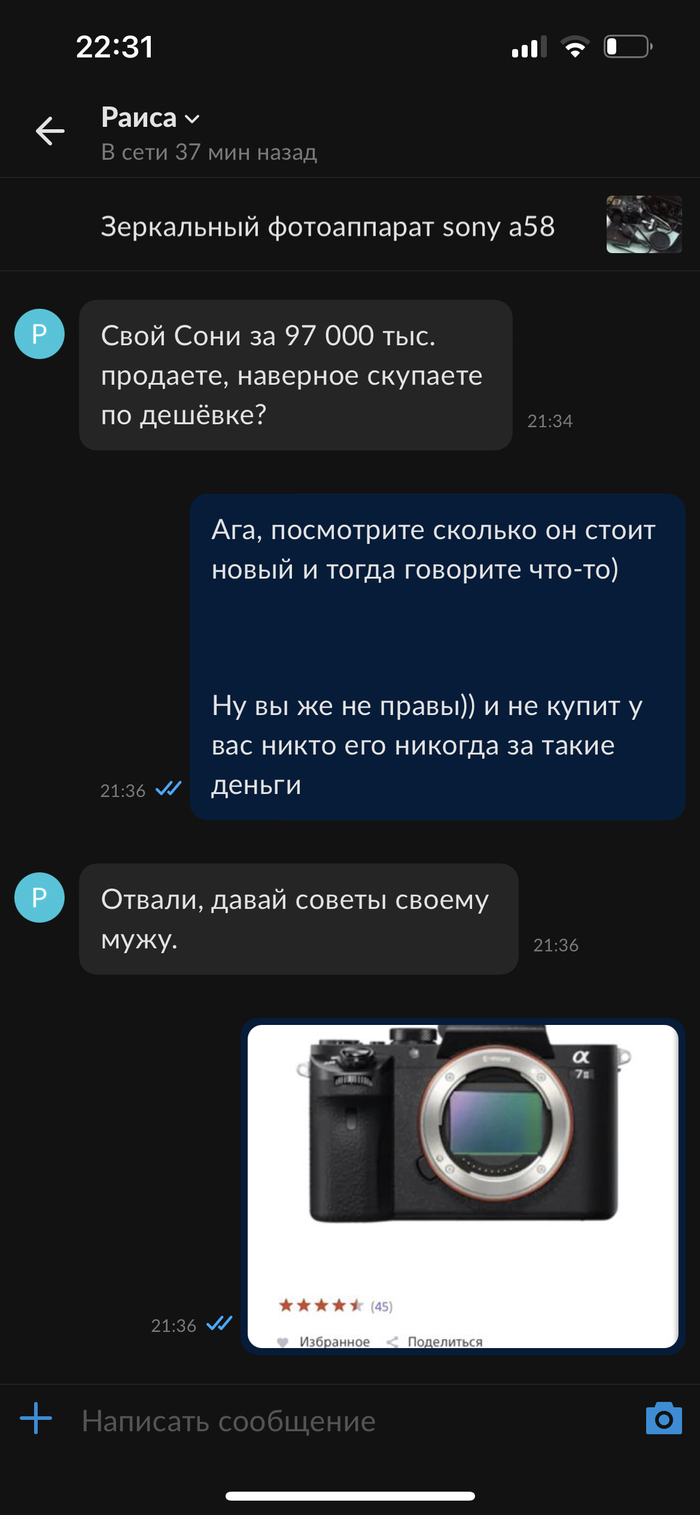Screen dimensions: 700x1515
Task: Open the attachment plus icon
Action: point(36,1418)
